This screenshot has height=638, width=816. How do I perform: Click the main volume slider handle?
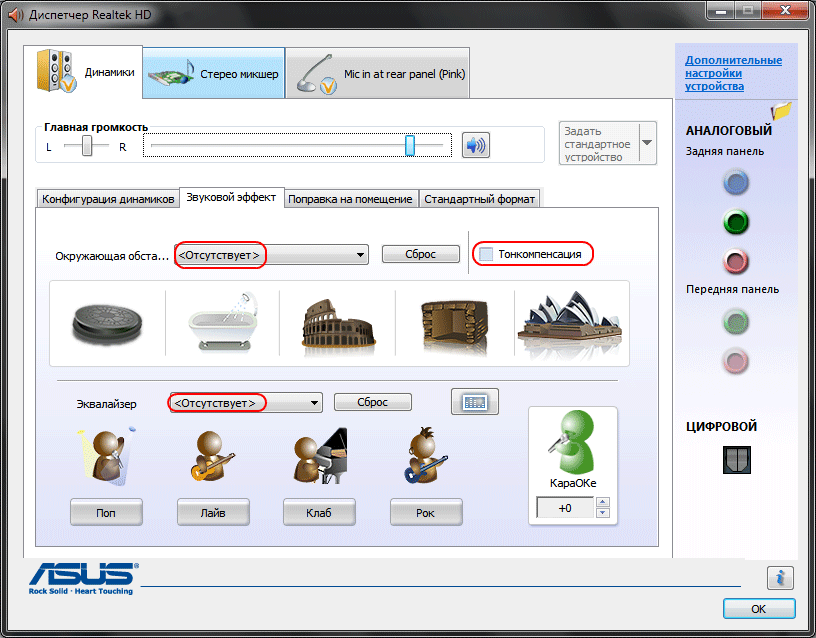(x=410, y=146)
